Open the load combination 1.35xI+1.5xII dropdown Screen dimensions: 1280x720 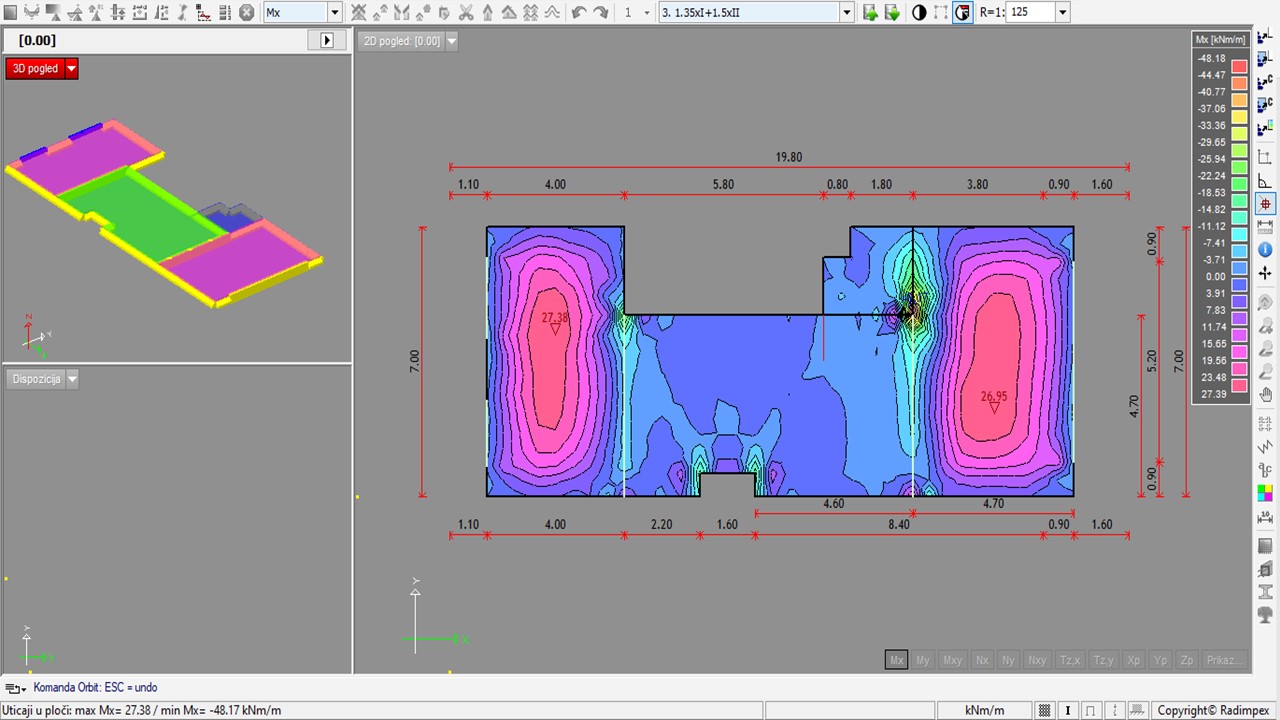(847, 13)
